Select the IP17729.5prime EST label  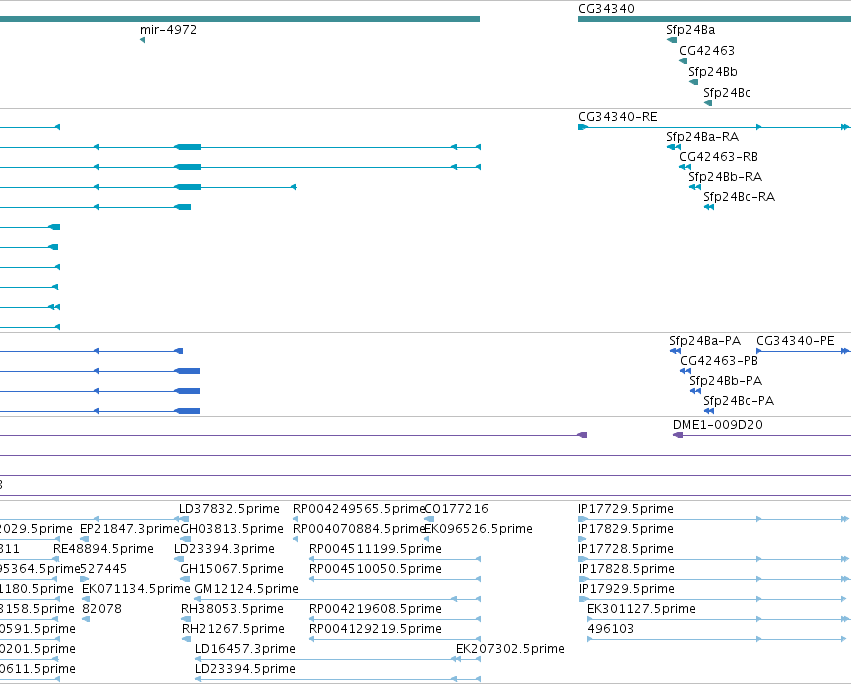626,509
